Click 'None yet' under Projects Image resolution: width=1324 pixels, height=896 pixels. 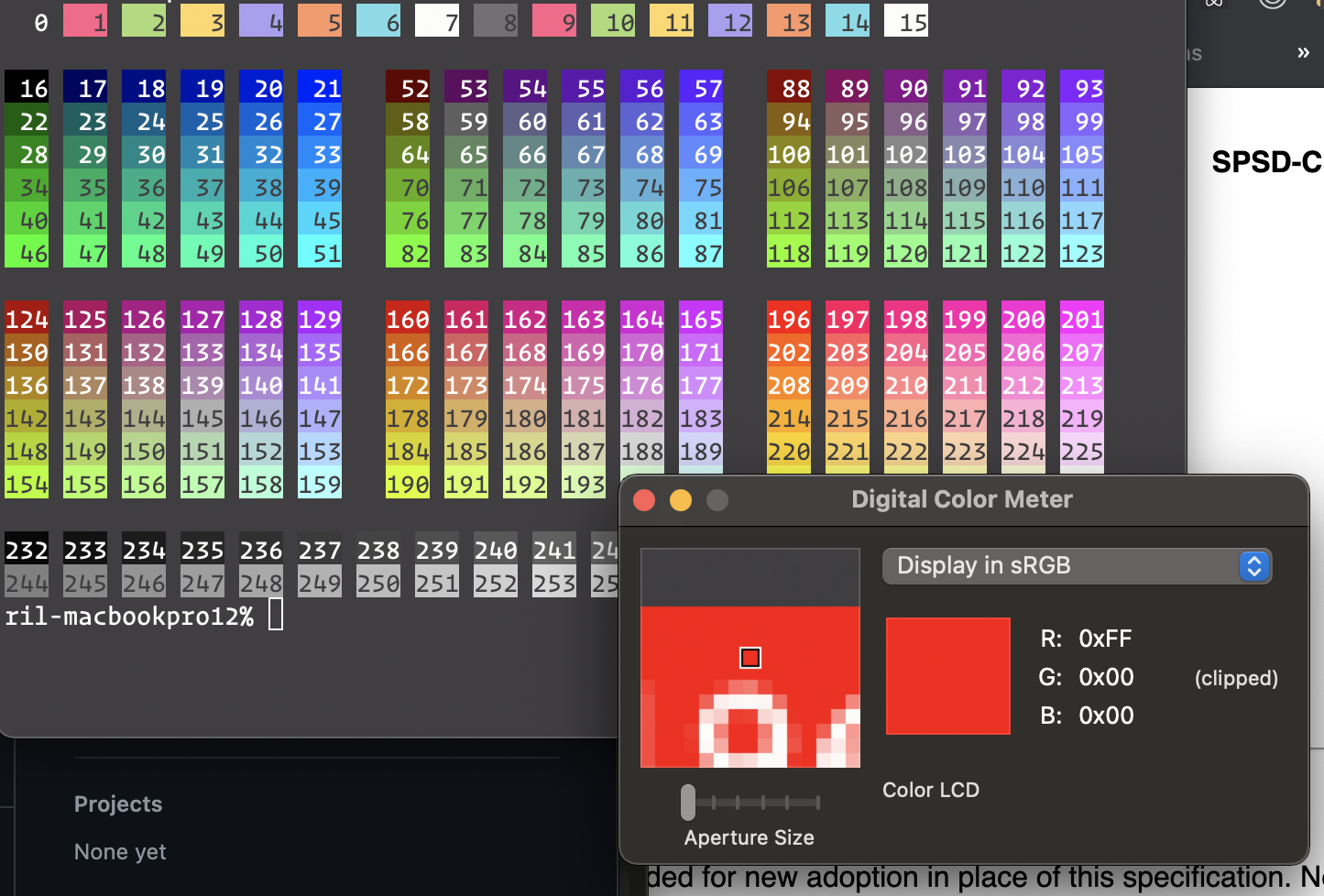(x=120, y=852)
